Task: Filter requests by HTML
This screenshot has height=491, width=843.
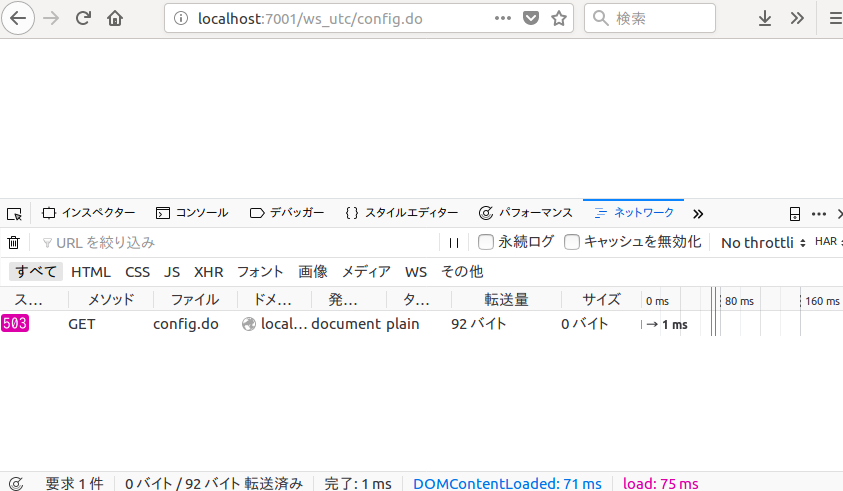Action: [x=91, y=272]
